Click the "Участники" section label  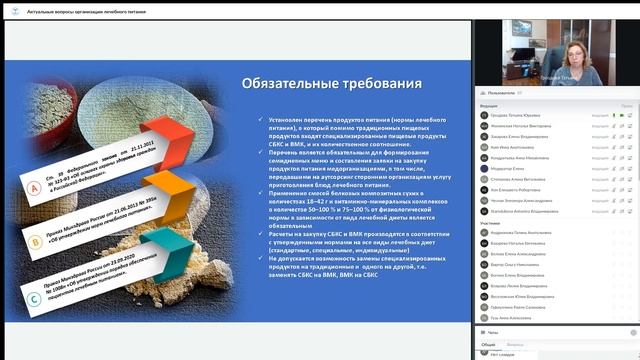pos(490,223)
